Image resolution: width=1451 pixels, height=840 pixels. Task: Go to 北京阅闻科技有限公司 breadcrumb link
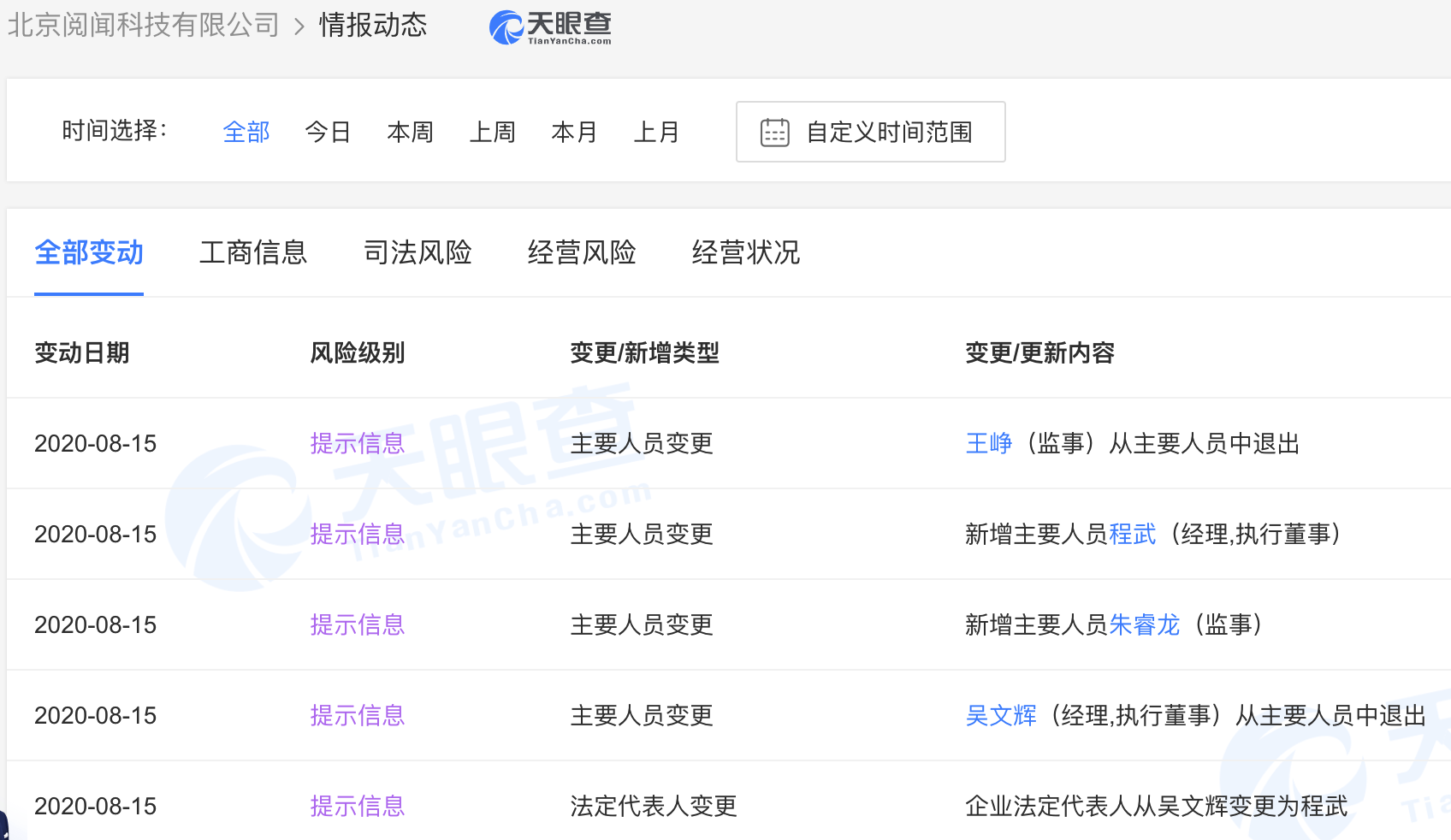[x=144, y=25]
